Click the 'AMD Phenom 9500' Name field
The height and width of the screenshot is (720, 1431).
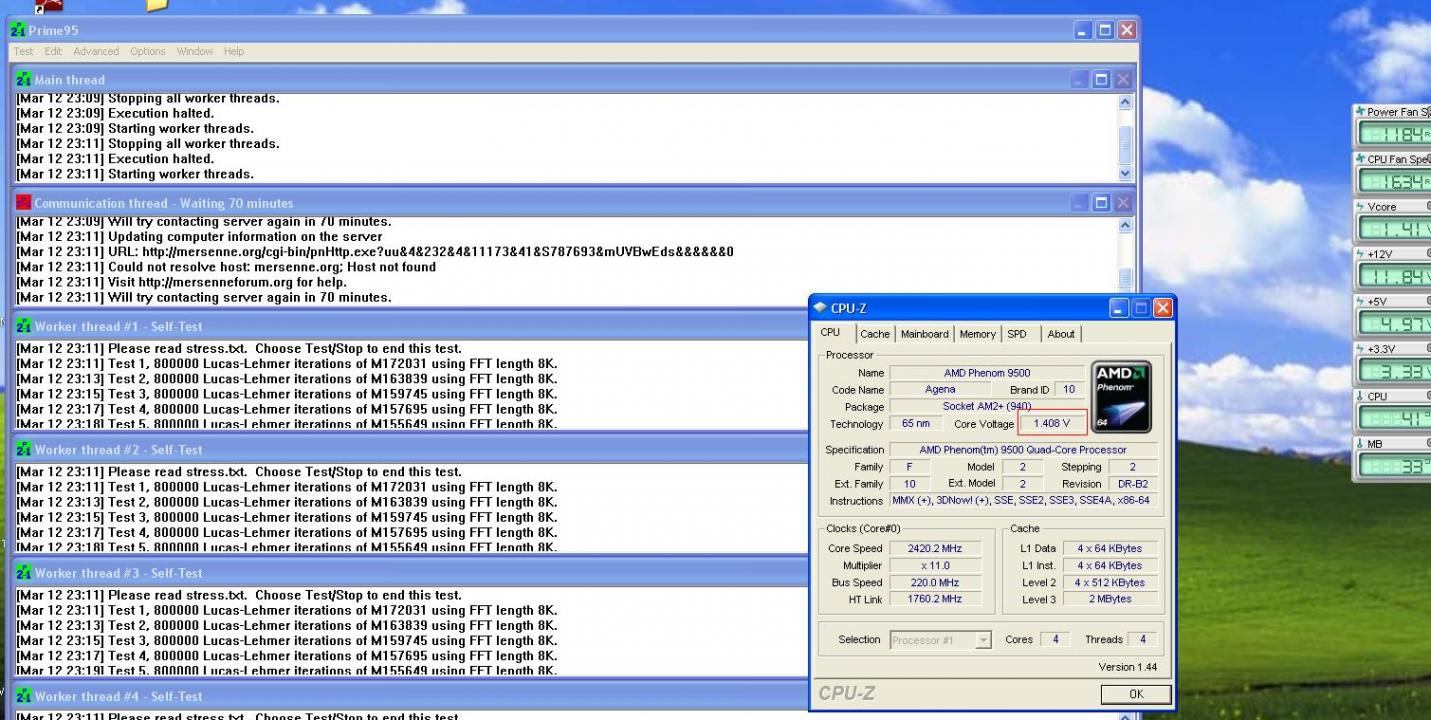(987, 373)
